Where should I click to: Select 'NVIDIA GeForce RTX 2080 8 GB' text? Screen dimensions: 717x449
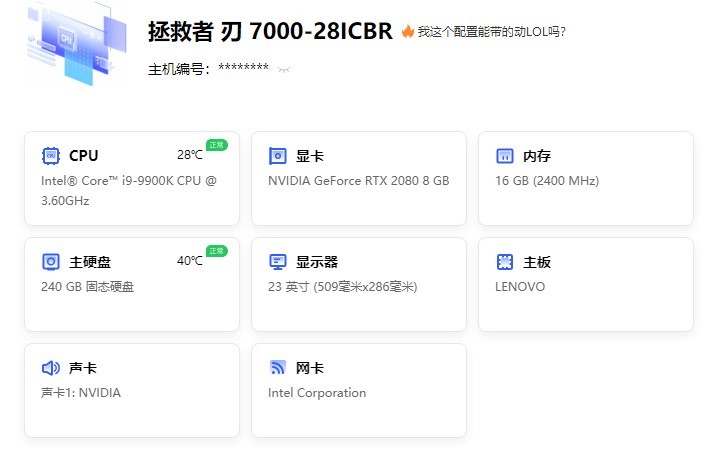click(358, 181)
